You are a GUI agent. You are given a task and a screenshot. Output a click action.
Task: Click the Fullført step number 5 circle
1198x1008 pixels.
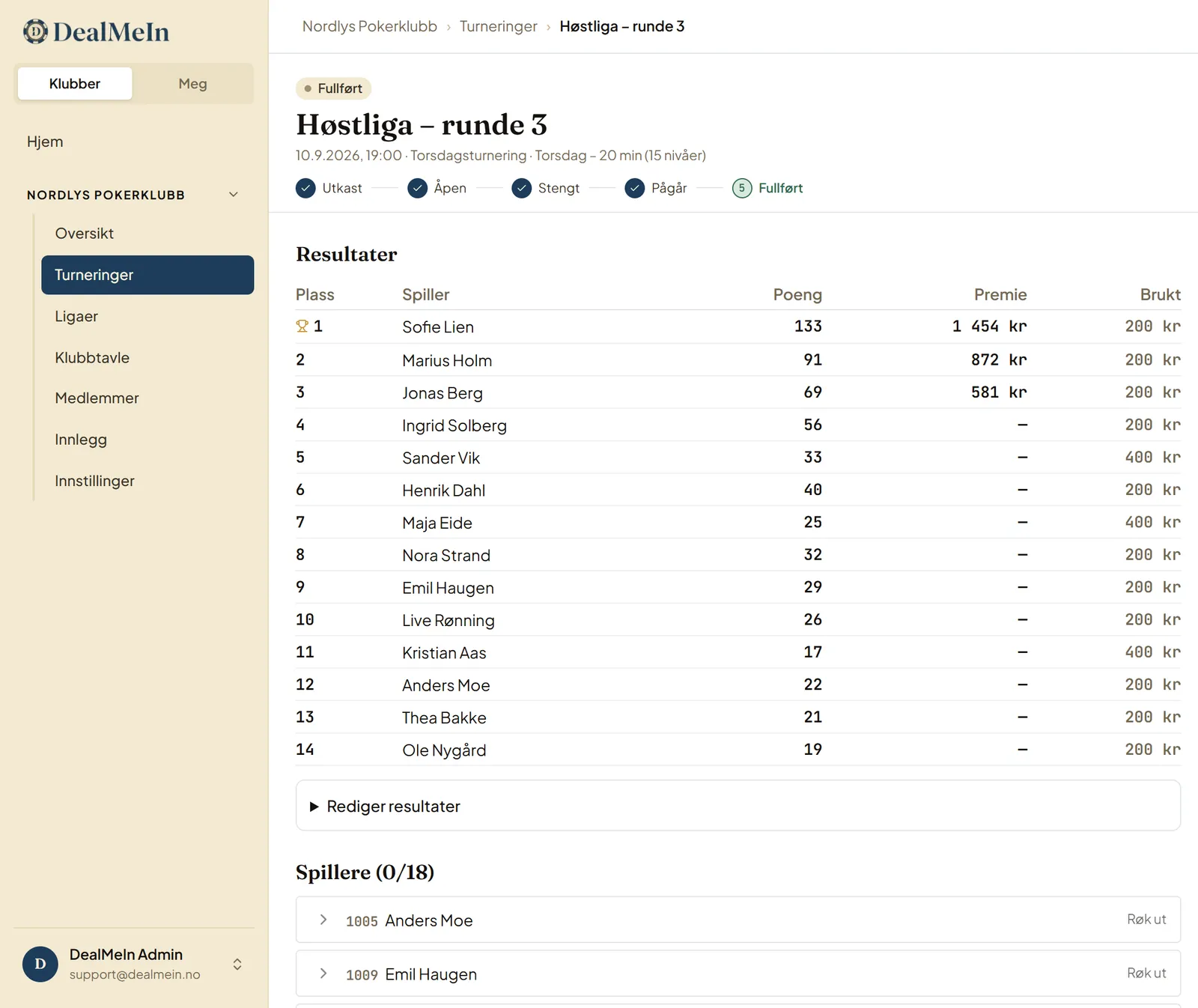tap(742, 188)
